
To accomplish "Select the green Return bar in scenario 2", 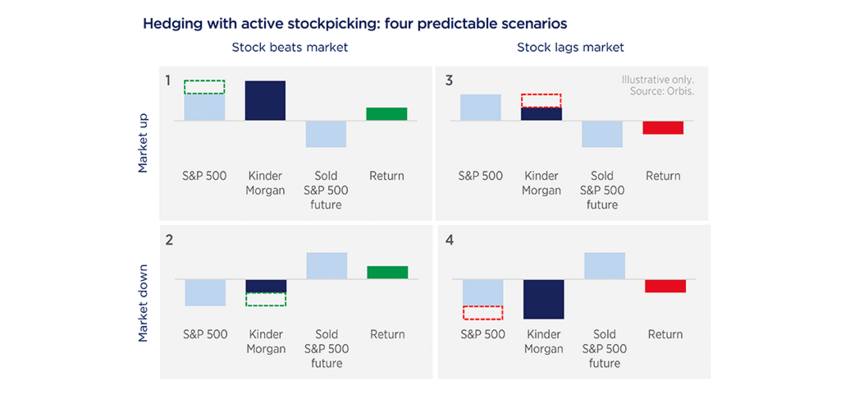I will (x=386, y=272).
